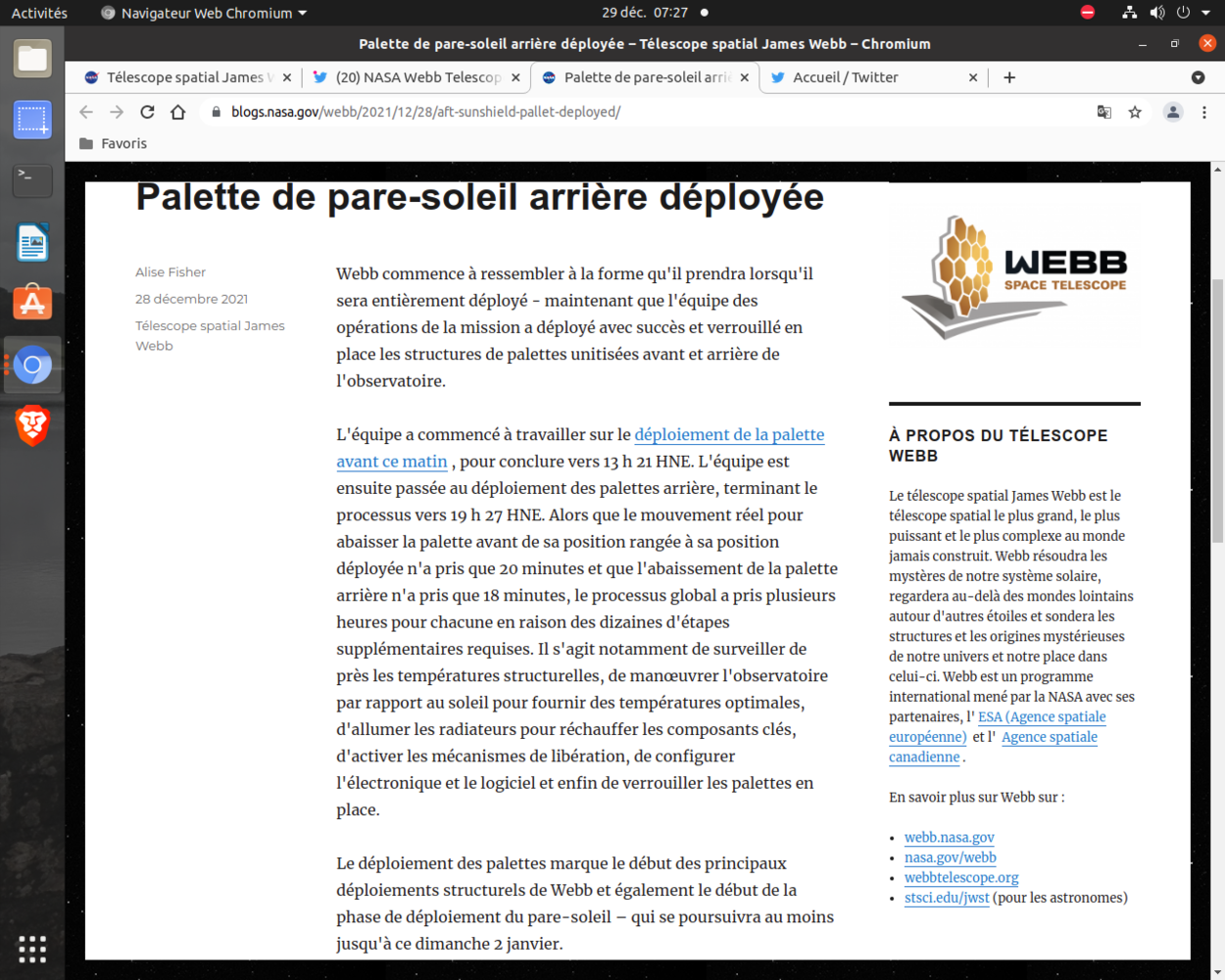Click the home icon in the toolbar
1225x980 pixels.
tap(177, 112)
